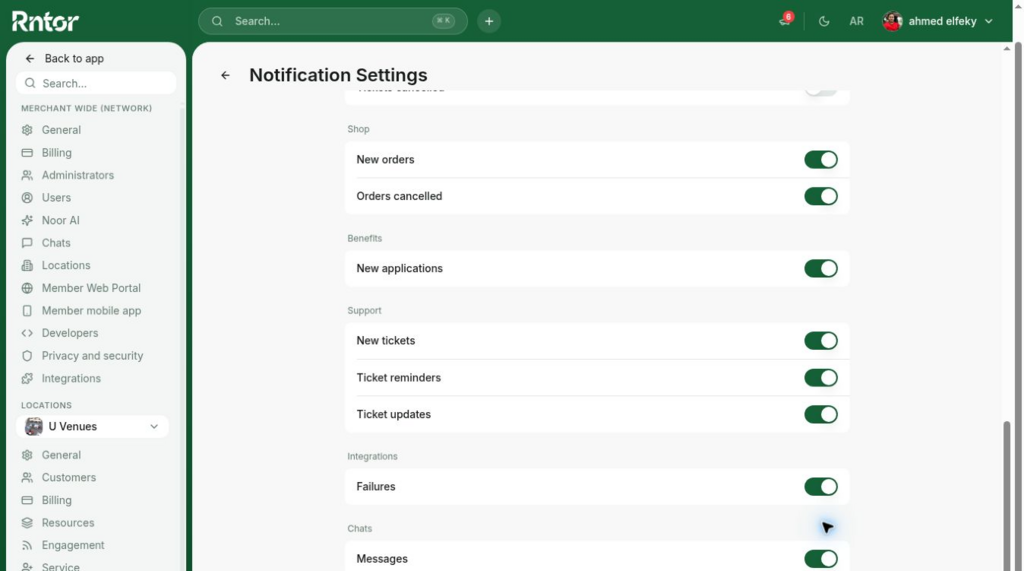Image resolution: width=1024 pixels, height=571 pixels.
Task: Disable Ticket updates notifications
Action: tap(820, 414)
